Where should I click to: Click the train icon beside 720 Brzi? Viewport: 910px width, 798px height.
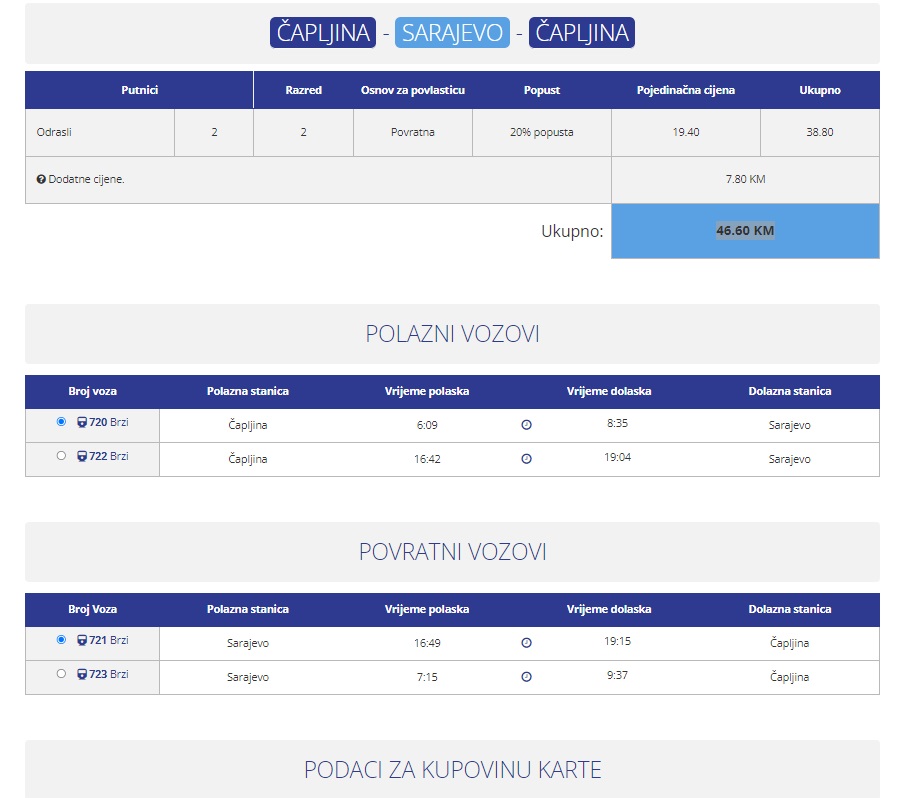click(x=82, y=423)
